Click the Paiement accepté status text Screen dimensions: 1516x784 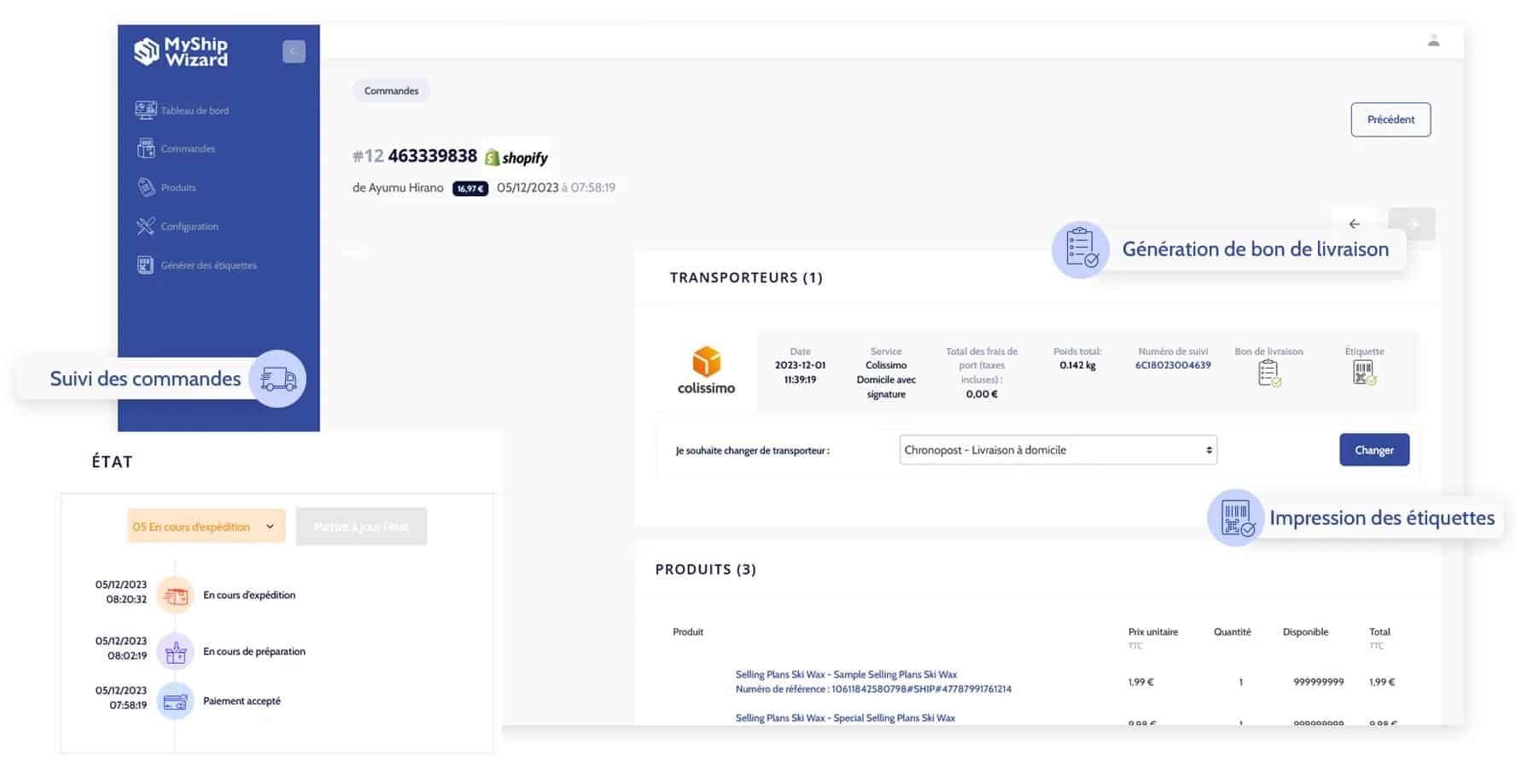pos(242,701)
